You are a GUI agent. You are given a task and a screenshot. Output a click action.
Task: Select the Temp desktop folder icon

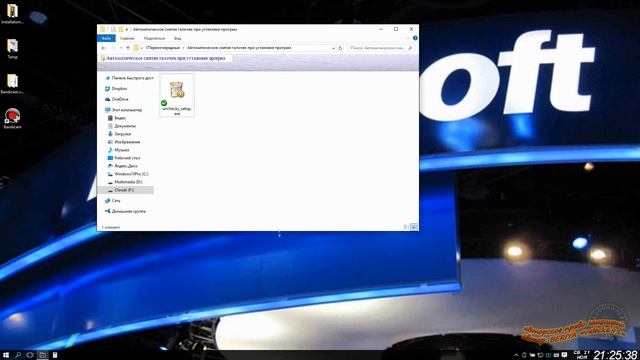click(x=12, y=49)
